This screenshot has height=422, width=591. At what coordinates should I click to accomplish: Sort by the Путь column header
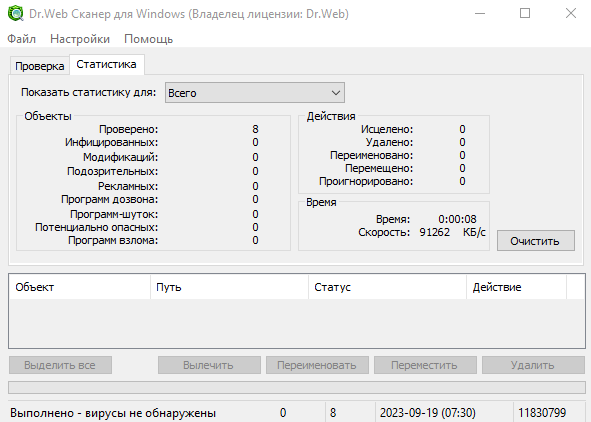[229, 287]
